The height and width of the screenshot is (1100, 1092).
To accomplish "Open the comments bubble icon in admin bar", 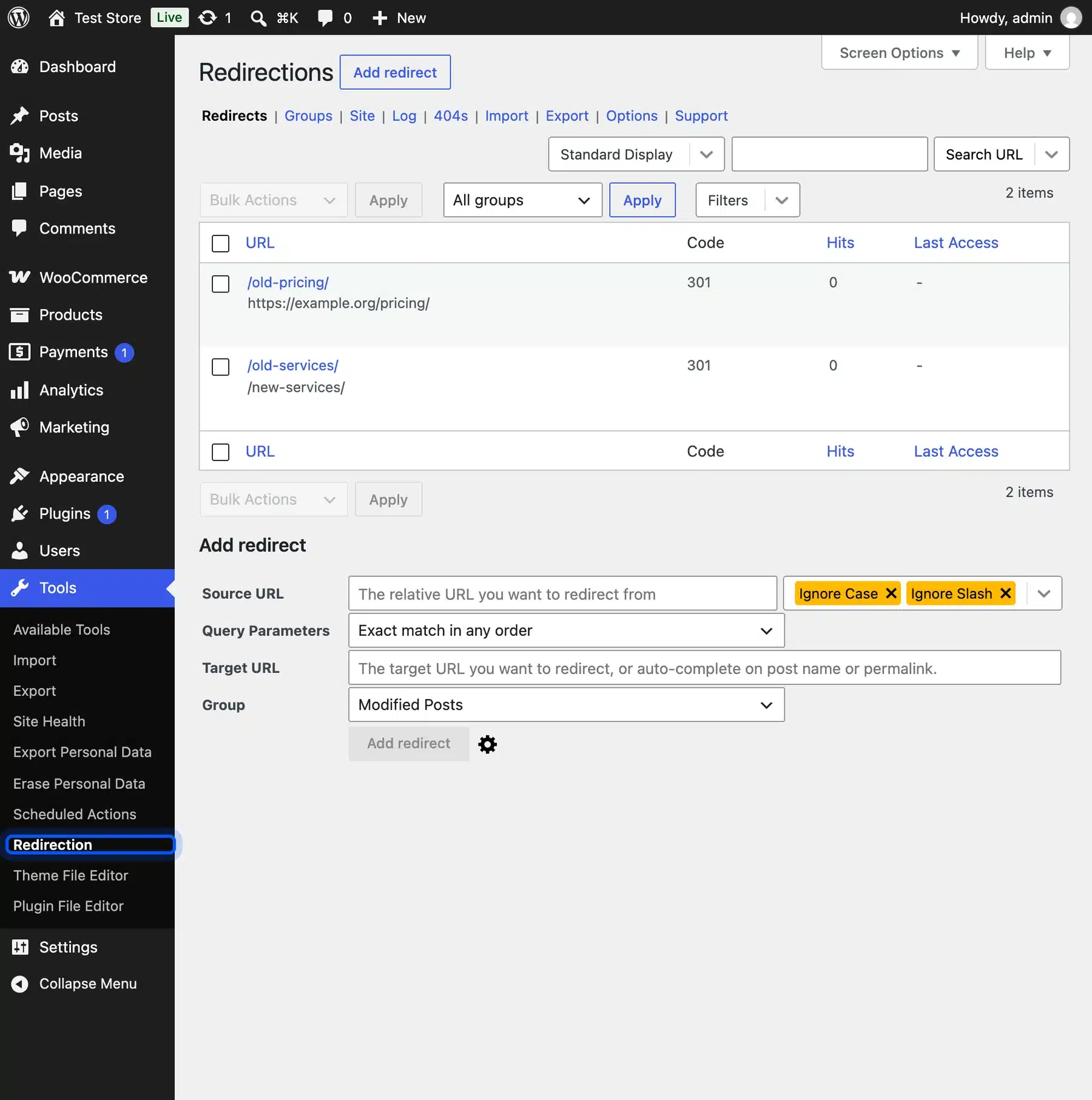I will pyautogui.click(x=325, y=18).
